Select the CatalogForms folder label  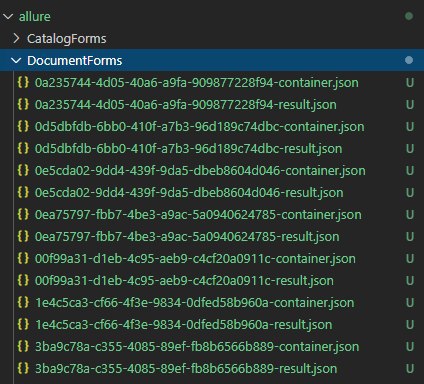(67, 39)
